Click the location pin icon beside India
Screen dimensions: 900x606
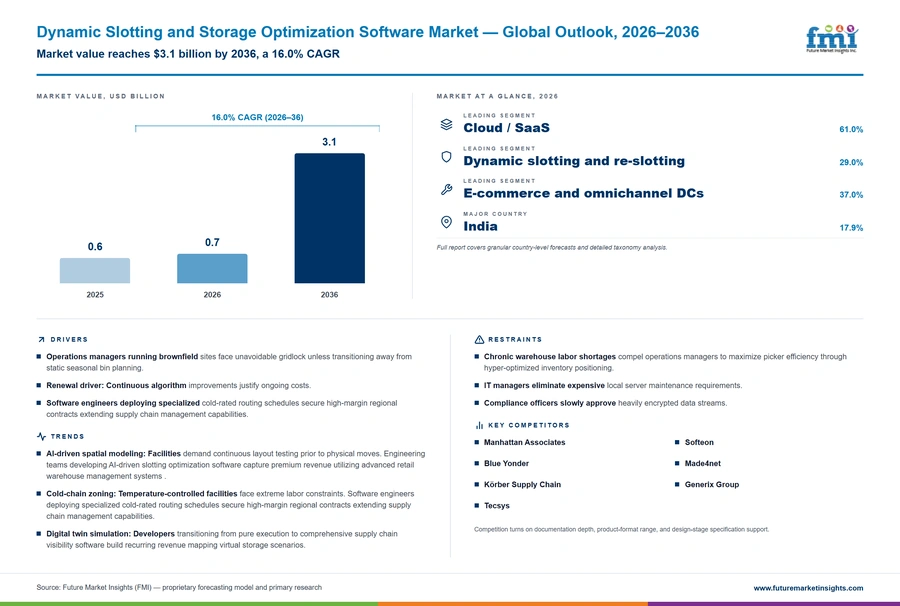[x=447, y=222]
